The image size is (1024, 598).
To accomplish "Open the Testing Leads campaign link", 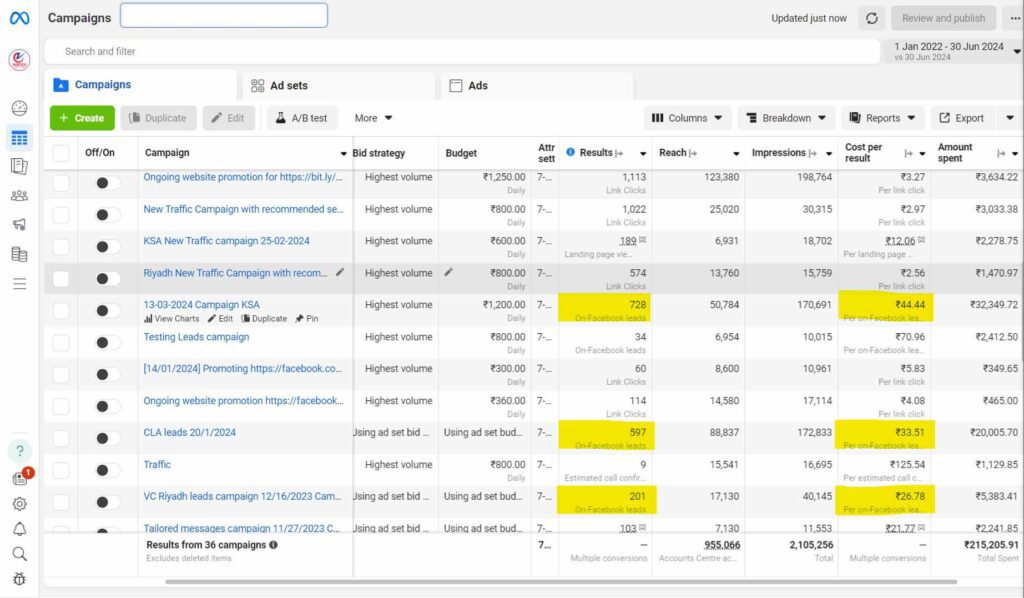I will [196, 337].
